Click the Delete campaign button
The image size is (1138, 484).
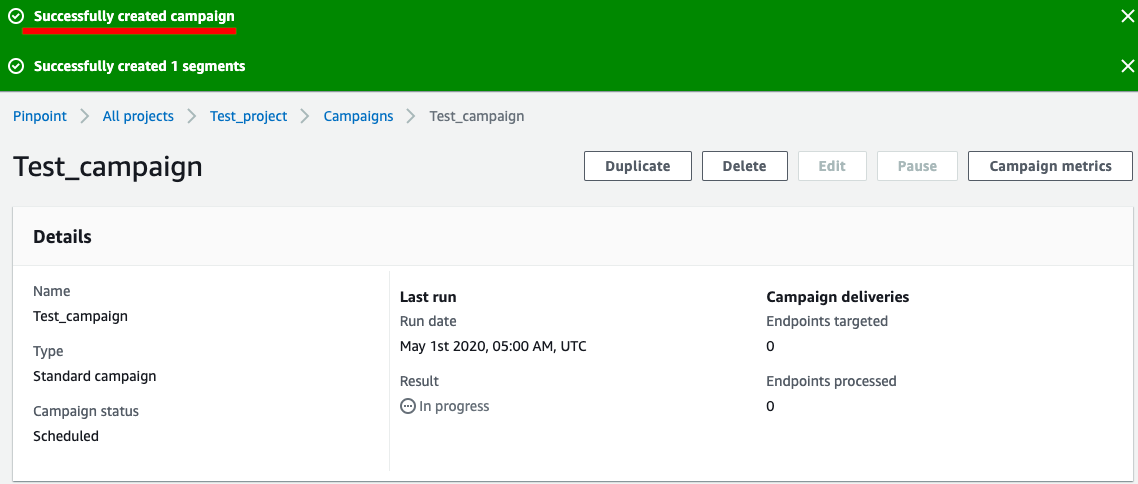tap(744, 166)
